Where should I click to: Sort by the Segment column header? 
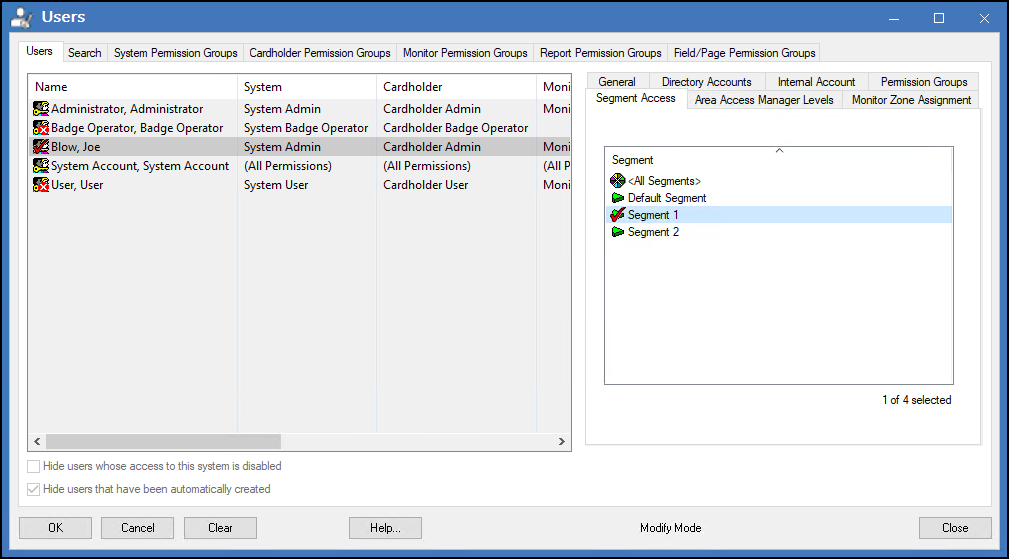pos(779,160)
